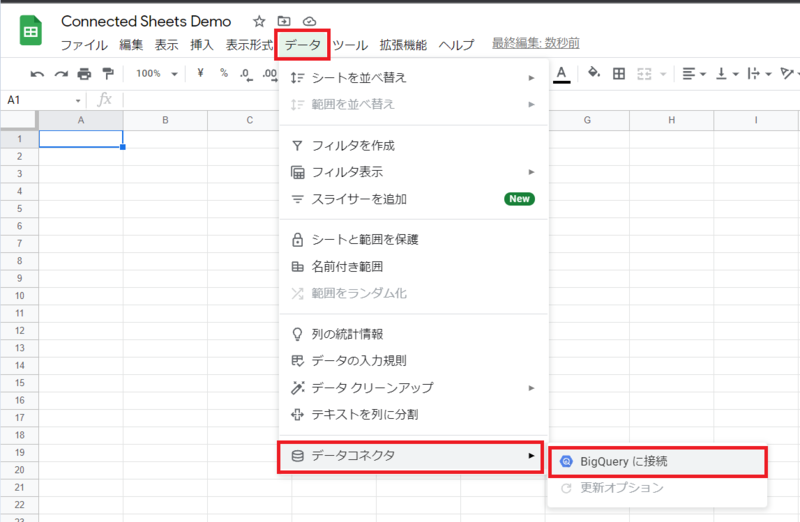Apply percent number format
Screen dimensions: 800x522
tap(223, 73)
